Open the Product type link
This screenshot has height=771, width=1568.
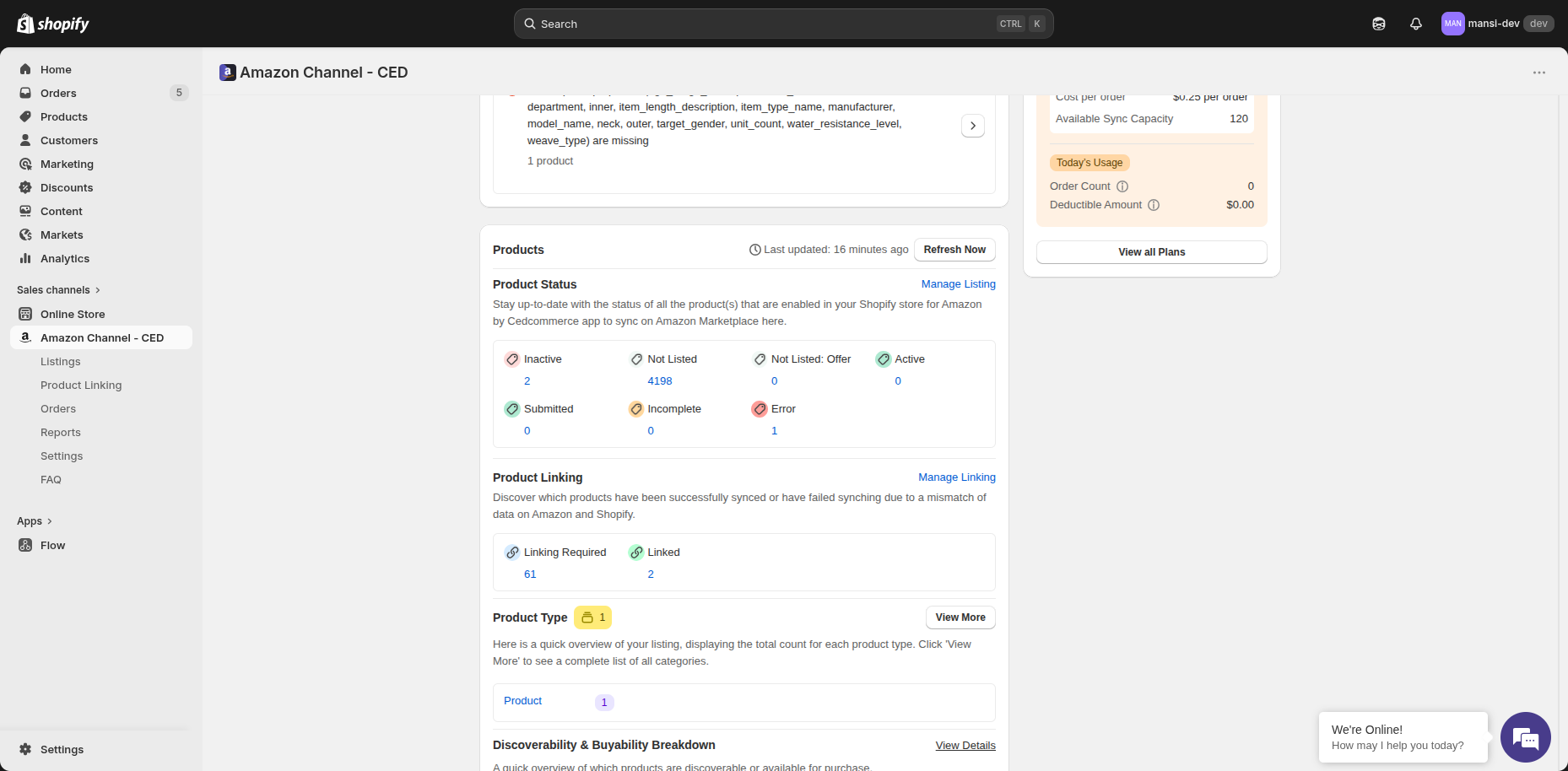coord(522,701)
